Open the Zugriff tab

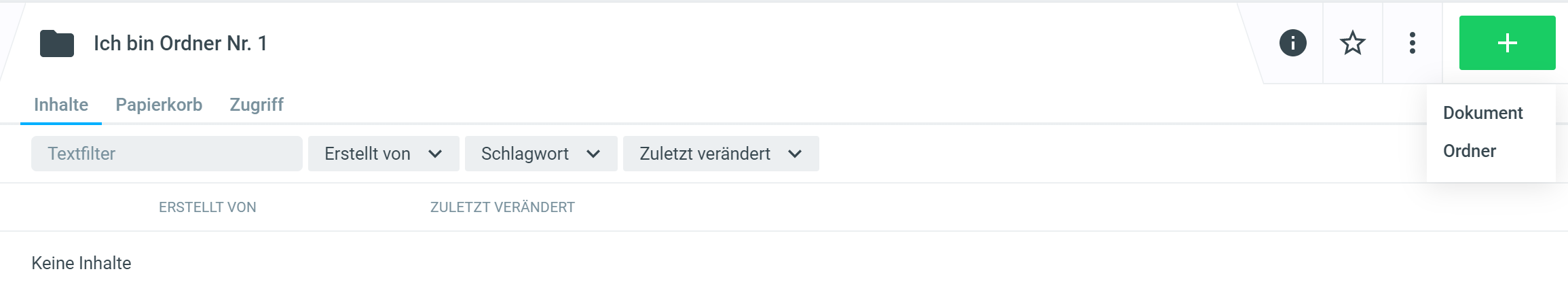256,105
